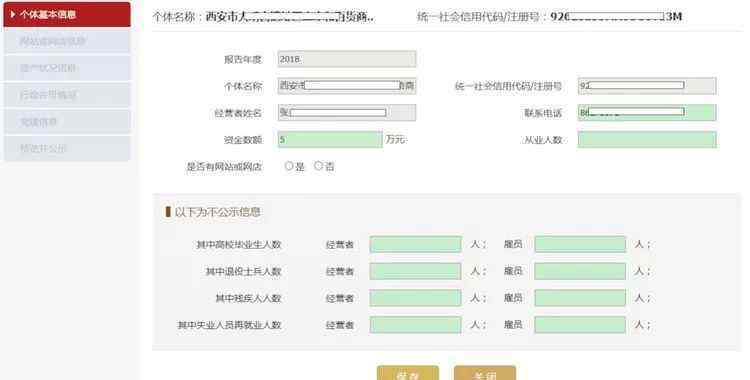Focus the 资金数额 input field

coord(330,140)
